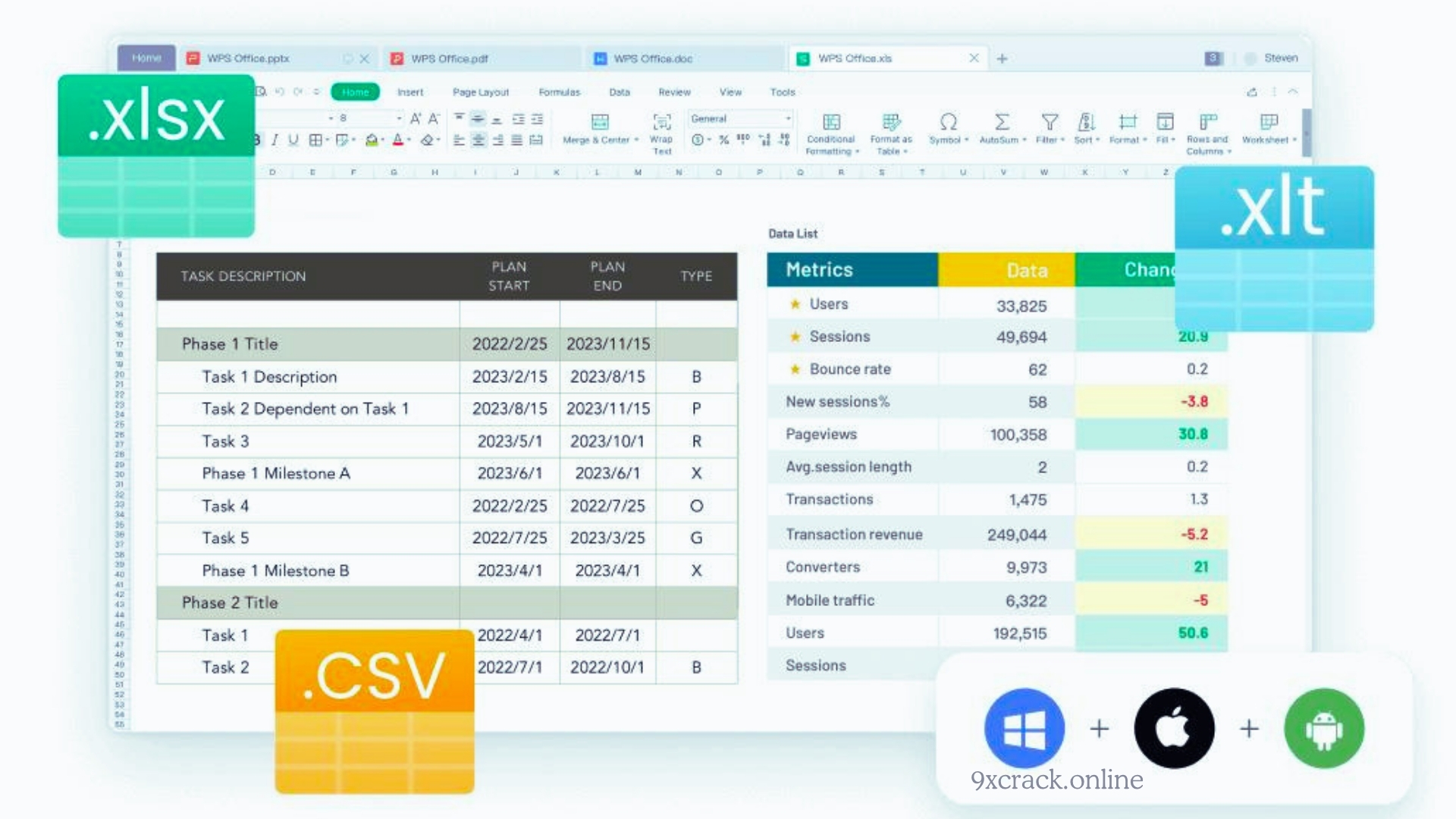Insert a Symbol with the omega icon

pos(949,121)
